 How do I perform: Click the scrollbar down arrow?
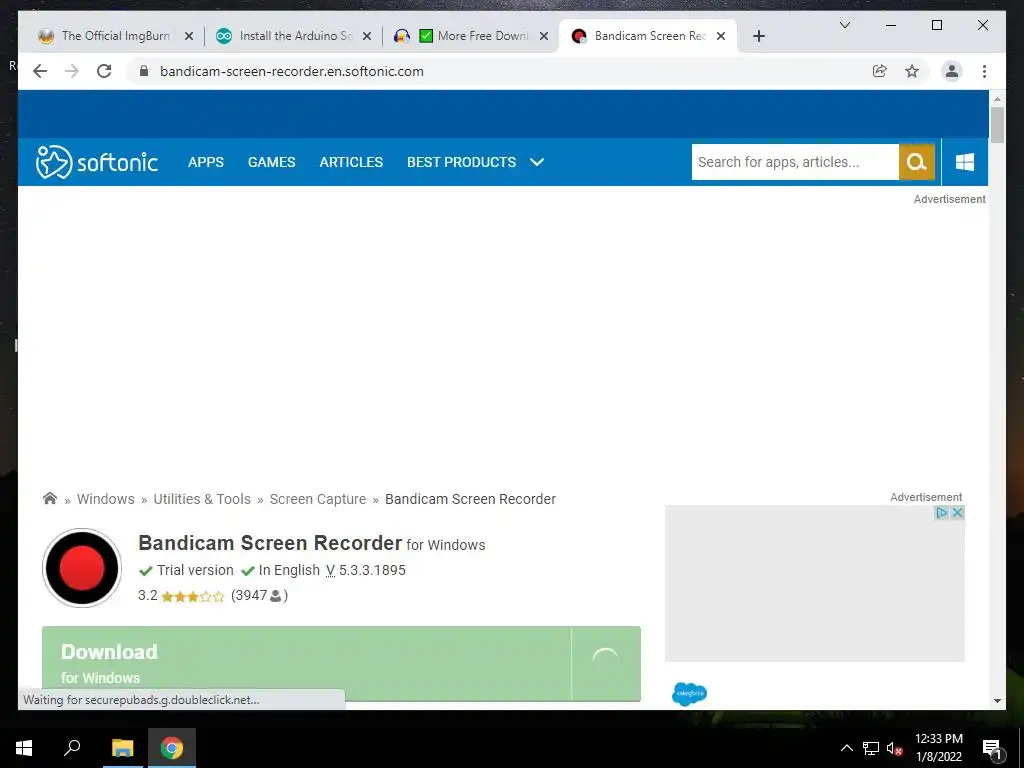(x=997, y=701)
